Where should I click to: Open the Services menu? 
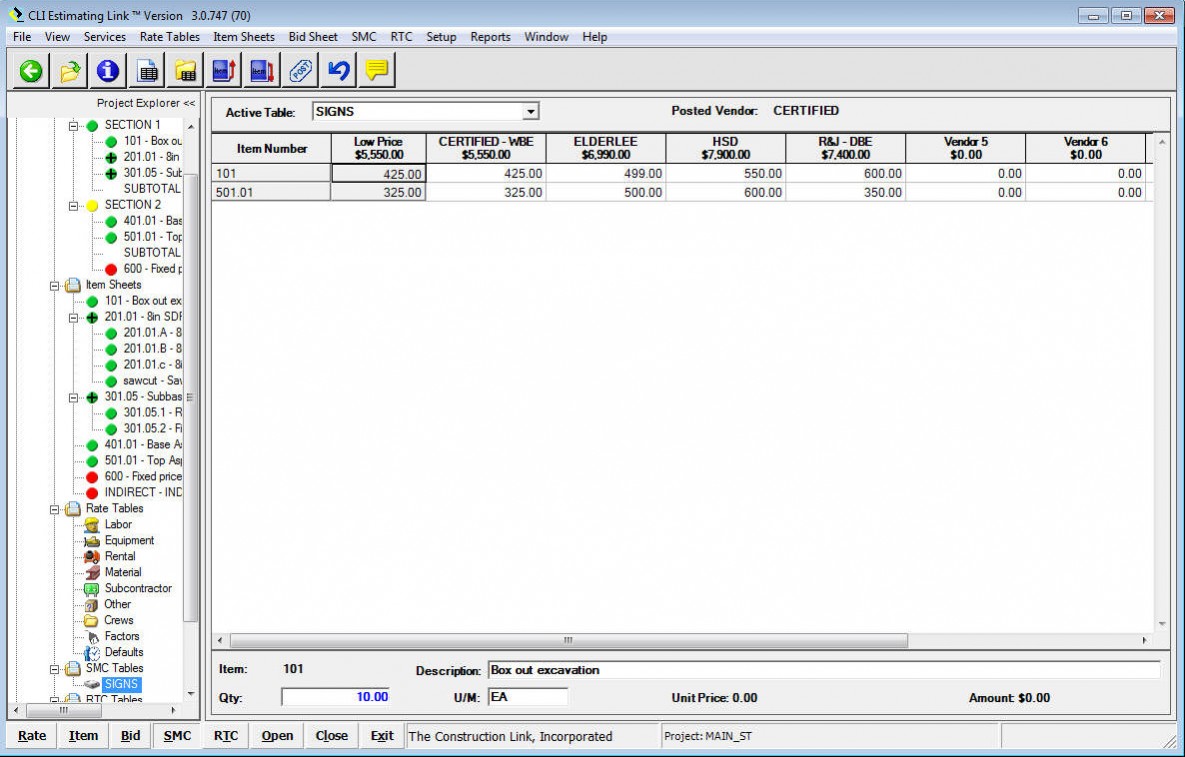[x=104, y=36]
